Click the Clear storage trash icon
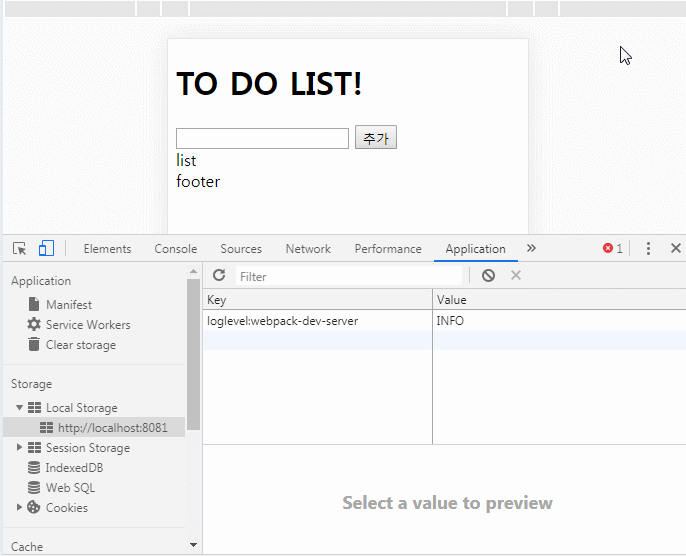This screenshot has width=686, height=556. tap(34, 344)
